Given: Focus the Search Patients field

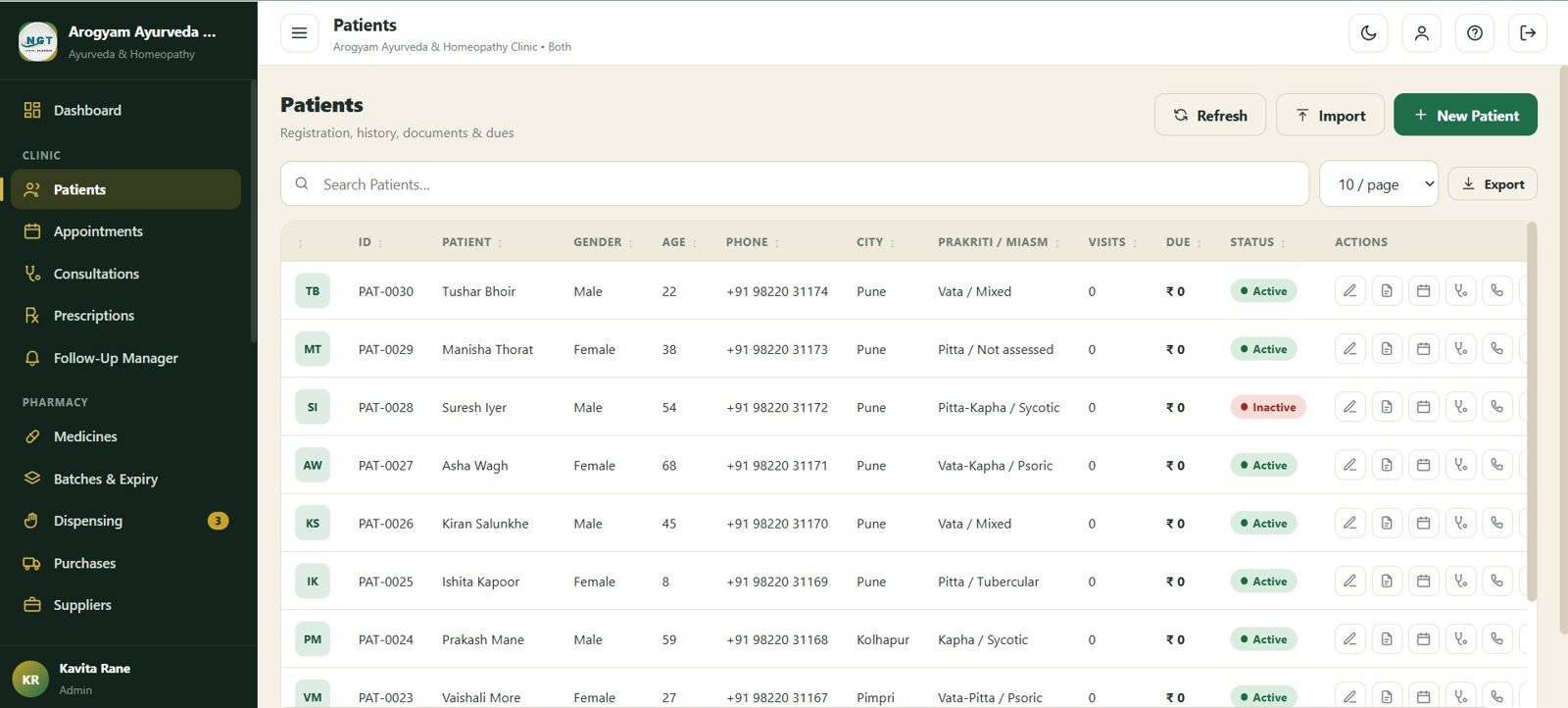Looking at the screenshot, I should 795,183.
